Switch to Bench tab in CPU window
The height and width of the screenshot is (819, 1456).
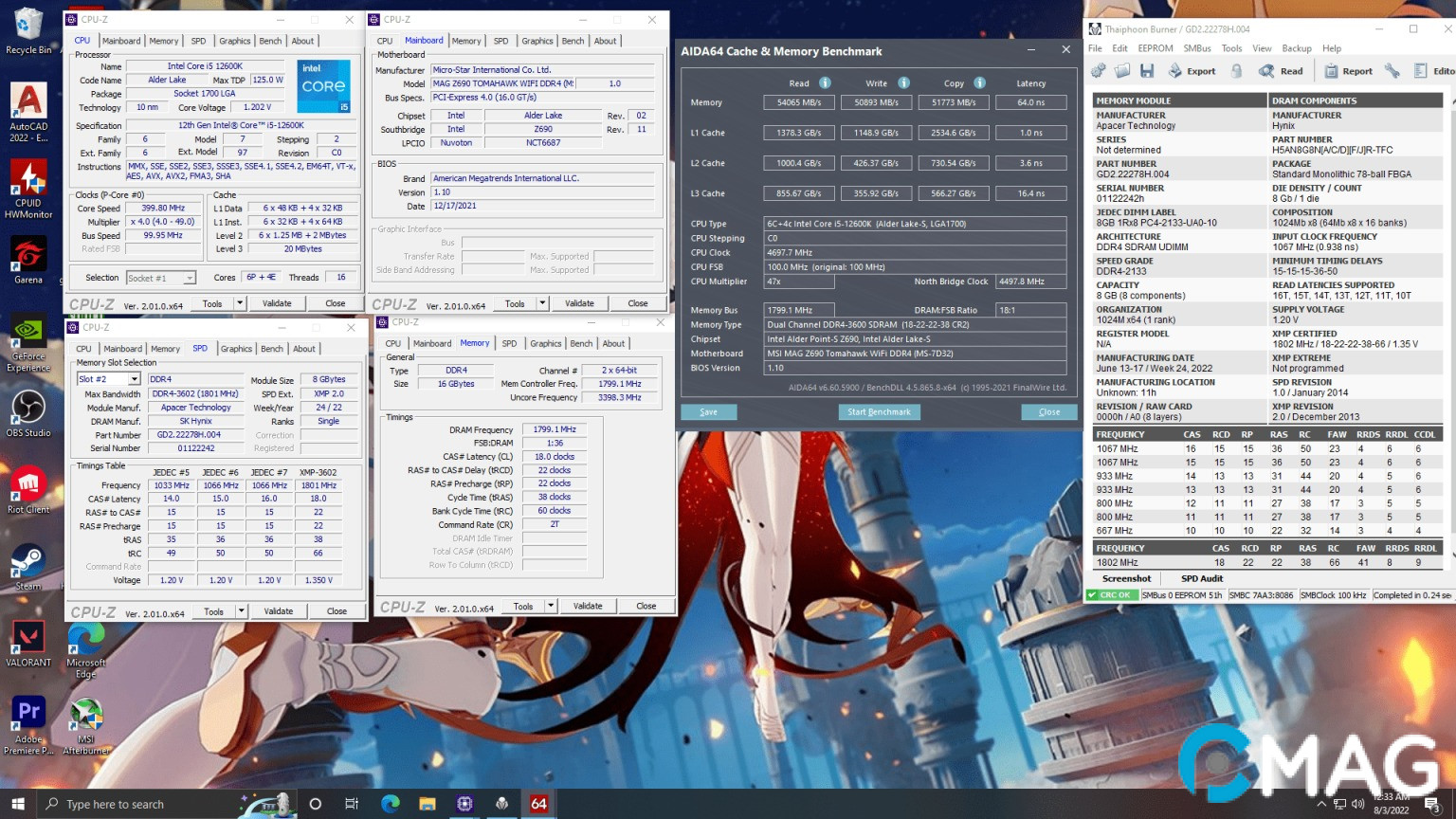point(270,41)
